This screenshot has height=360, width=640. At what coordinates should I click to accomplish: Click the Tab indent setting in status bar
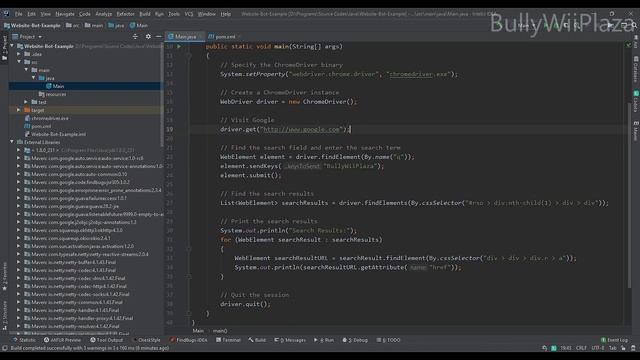(x=613, y=348)
